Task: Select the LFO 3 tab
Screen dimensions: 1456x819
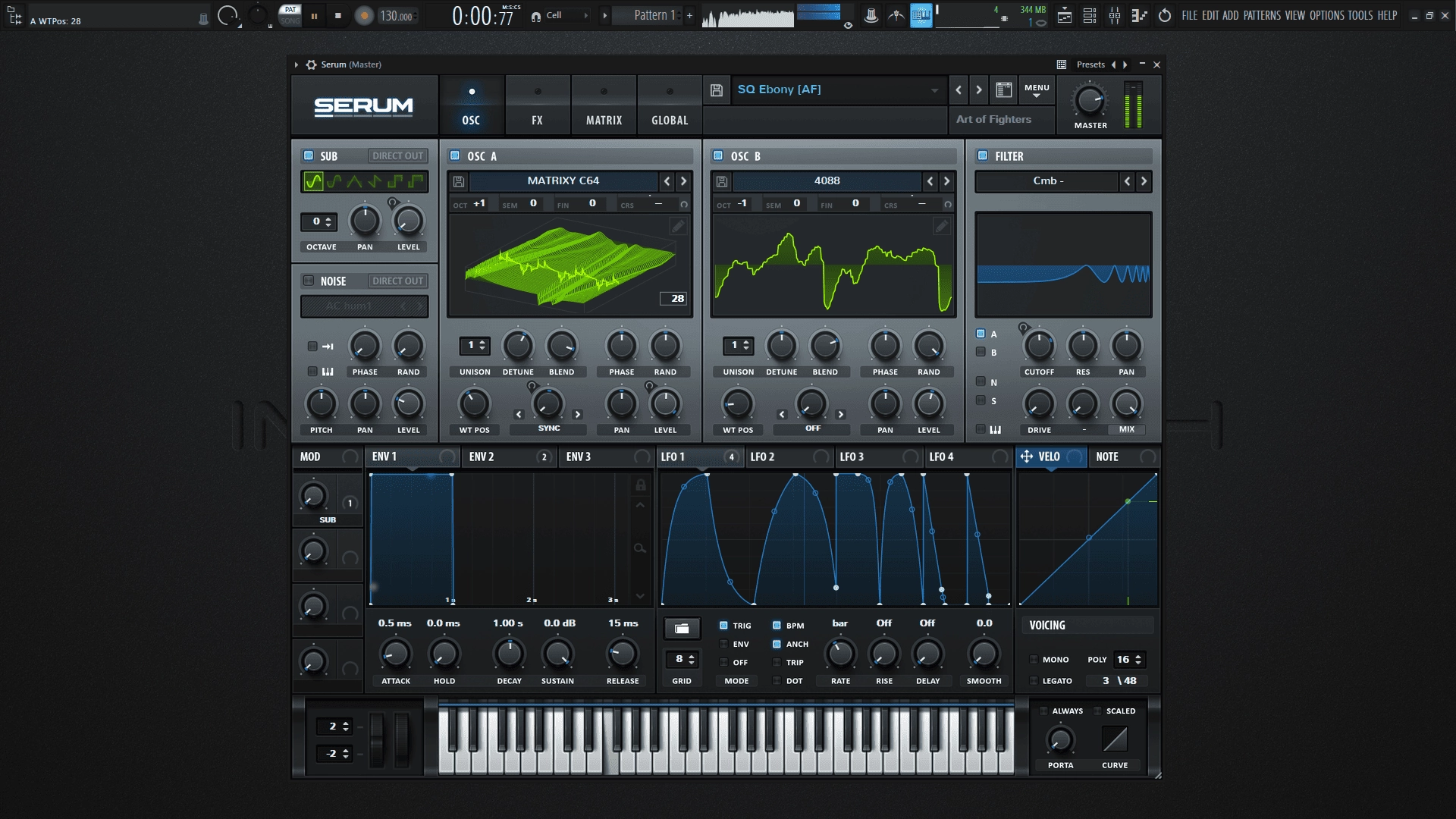Action: coord(879,457)
